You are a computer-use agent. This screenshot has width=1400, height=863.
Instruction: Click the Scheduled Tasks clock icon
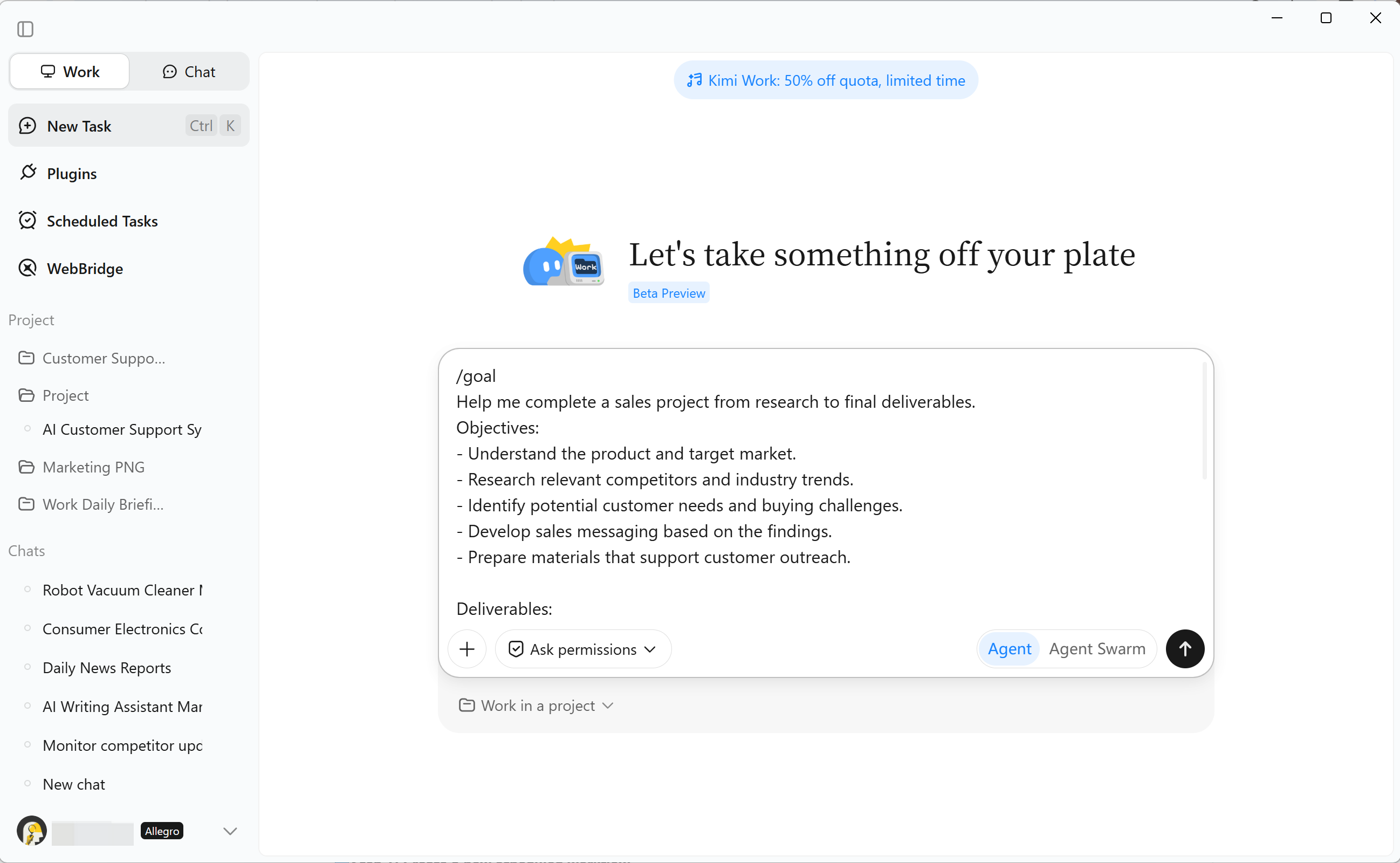[x=28, y=220]
